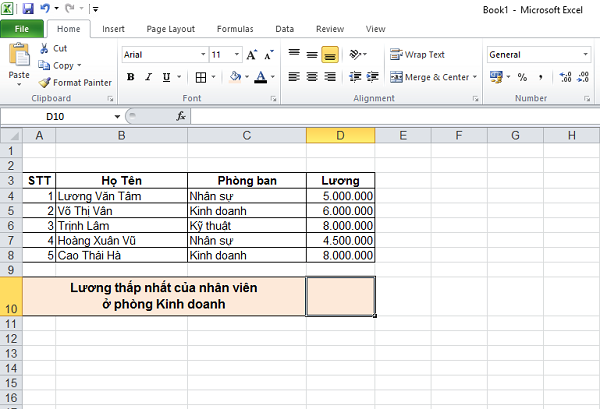600x409 pixels.
Task: Open the Font Color palette arrow
Action: (x=272, y=77)
